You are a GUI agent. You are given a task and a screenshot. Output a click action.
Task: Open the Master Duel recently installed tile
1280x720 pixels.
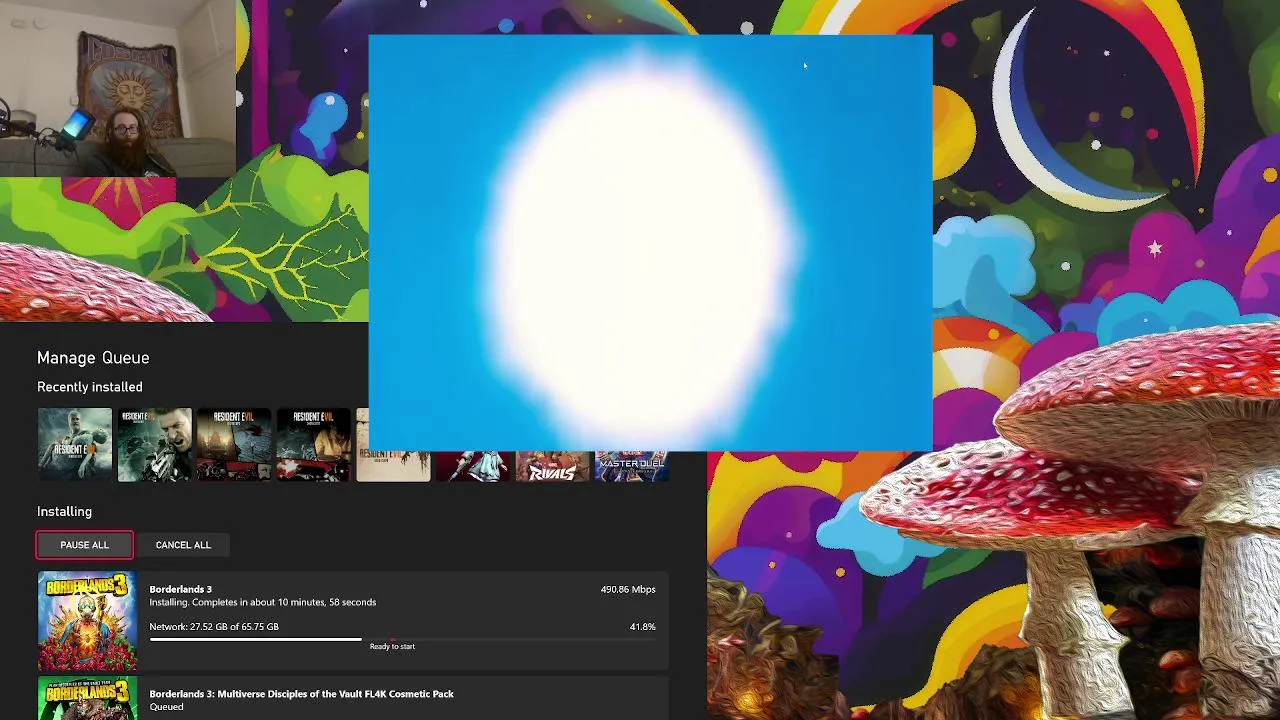point(632,467)
